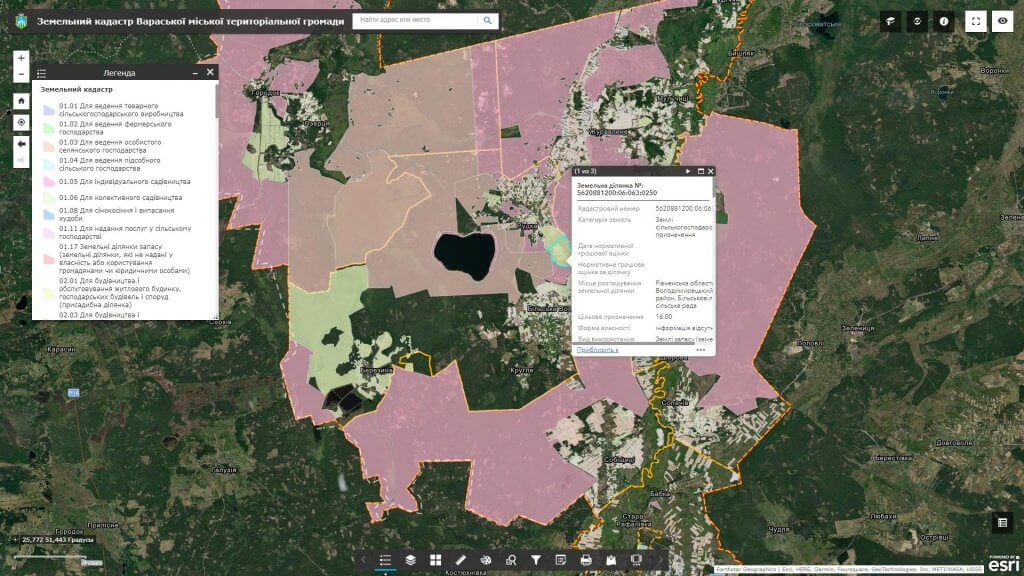Select the Measurement ruler tool
The height and width of the screenshot is (576, 1024).
[460, 560]
